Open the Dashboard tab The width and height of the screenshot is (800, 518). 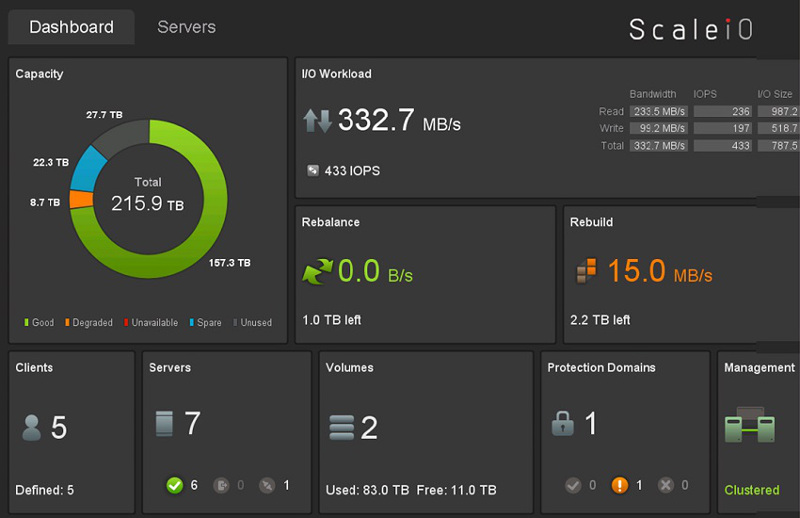(x=71, y=27)
